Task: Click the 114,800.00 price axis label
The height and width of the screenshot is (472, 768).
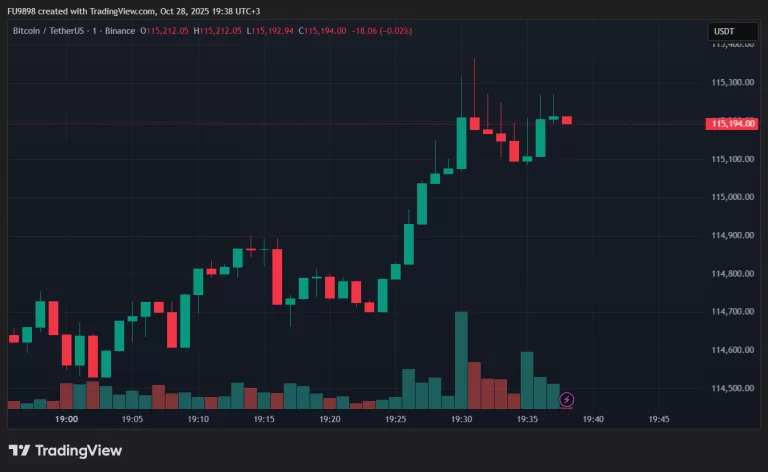Action: [x=732, y=273]
